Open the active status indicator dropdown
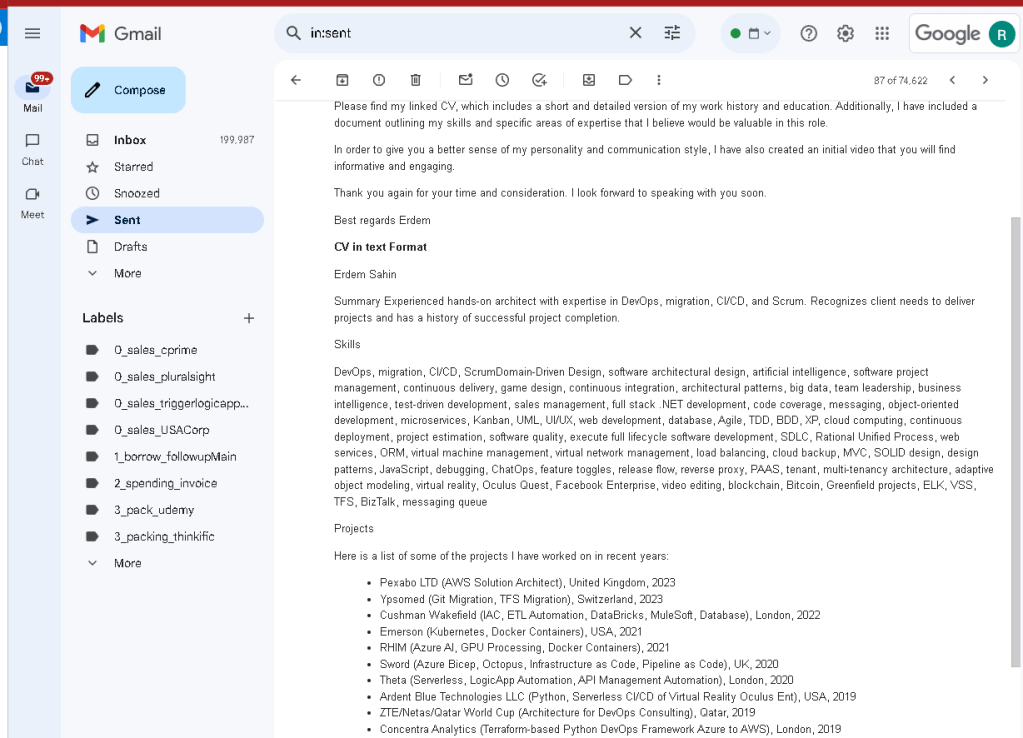This screenshot has height=738, width=1023. pyautogui.click(x=751, y=33)
